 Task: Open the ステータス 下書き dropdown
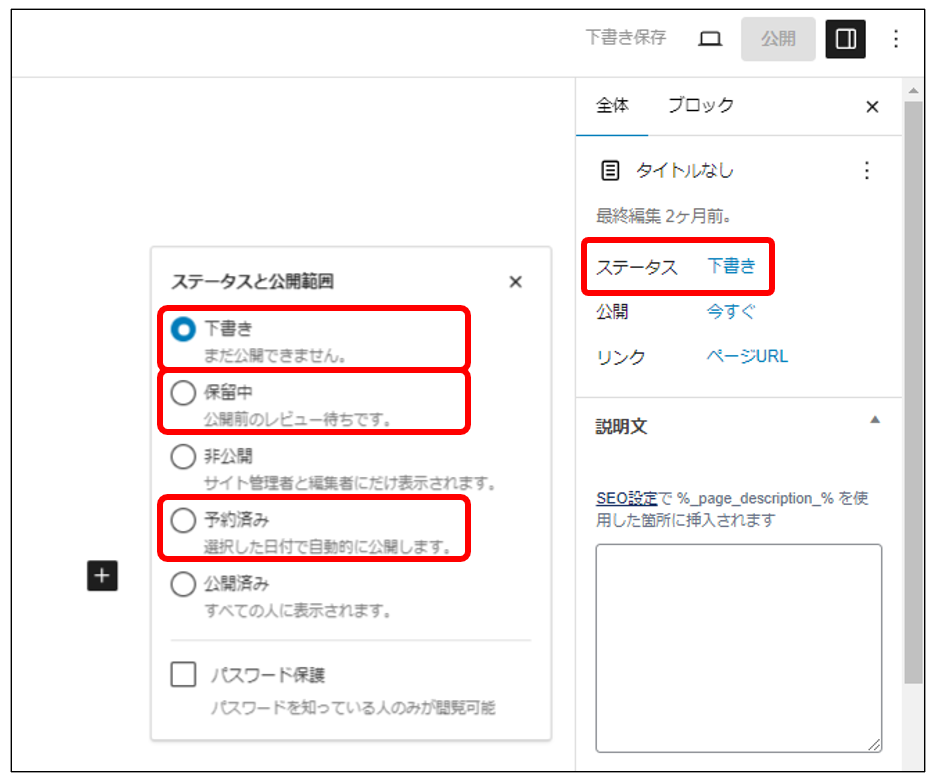point(731,267)
